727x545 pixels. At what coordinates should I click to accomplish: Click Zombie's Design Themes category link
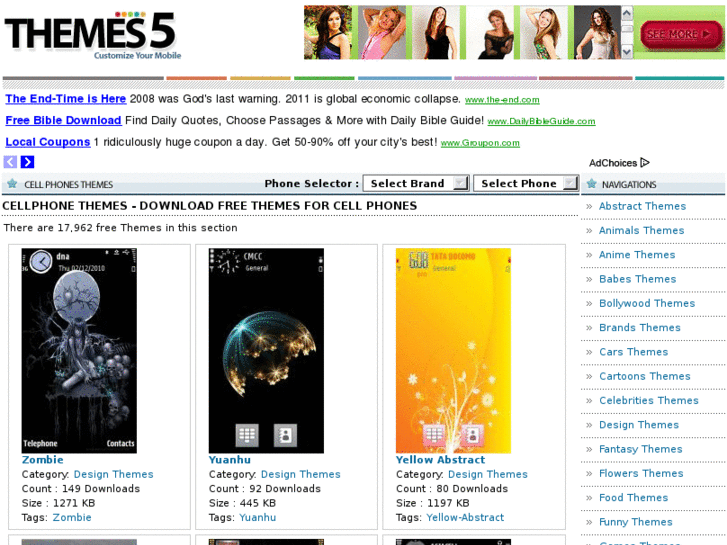coord(114,474)
